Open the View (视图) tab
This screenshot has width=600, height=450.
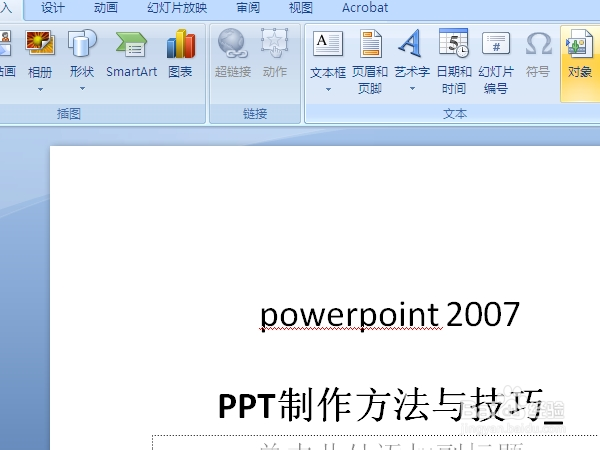[301, 8]
